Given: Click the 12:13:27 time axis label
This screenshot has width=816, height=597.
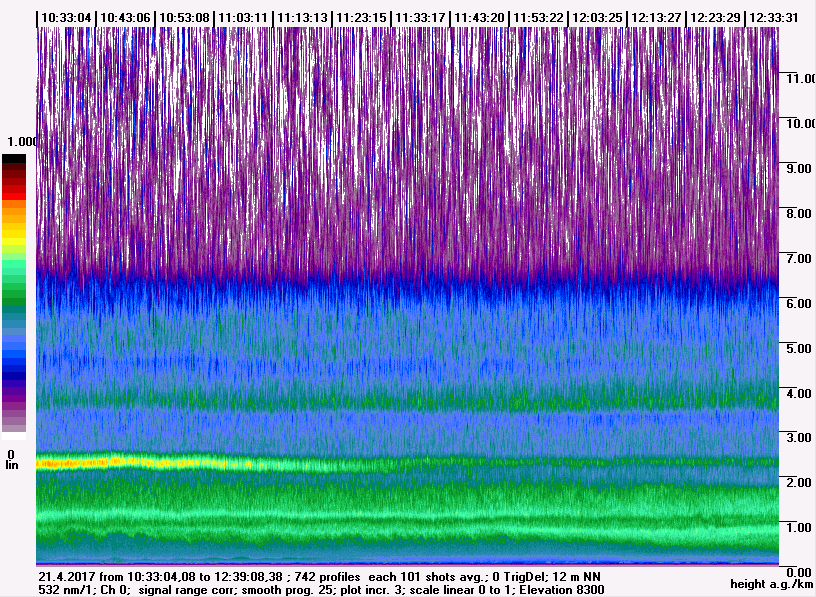Looking at the screenshot, I should click(x=656, y=18).
